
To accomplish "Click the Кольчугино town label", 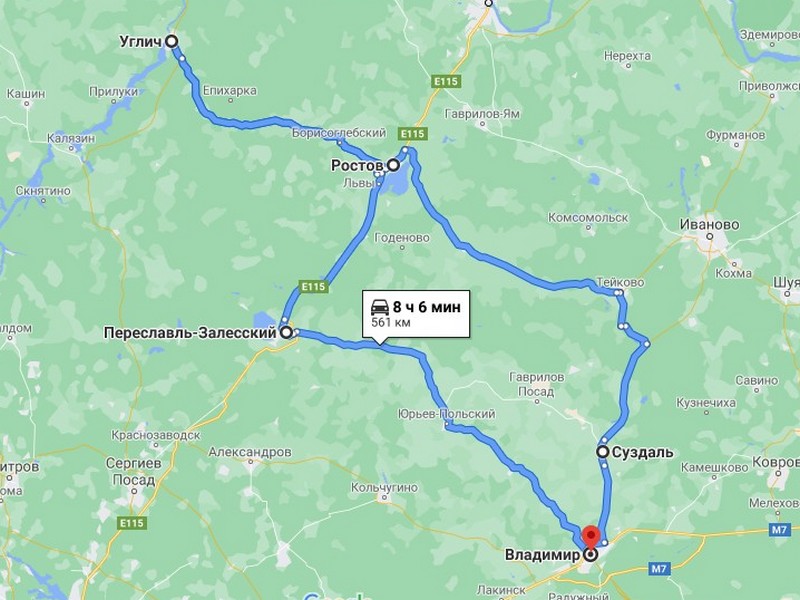I will (x=384, y=488).
